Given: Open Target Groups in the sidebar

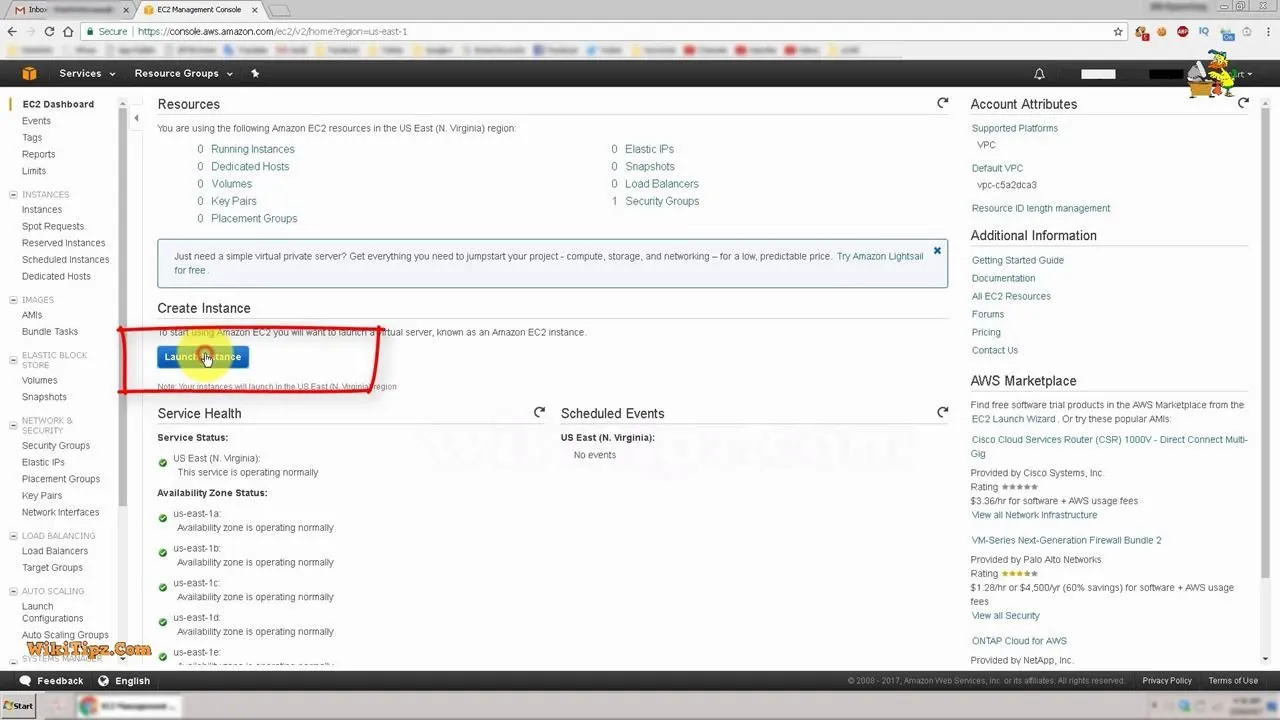Looking at the screenshot, I should pos(52,567).
